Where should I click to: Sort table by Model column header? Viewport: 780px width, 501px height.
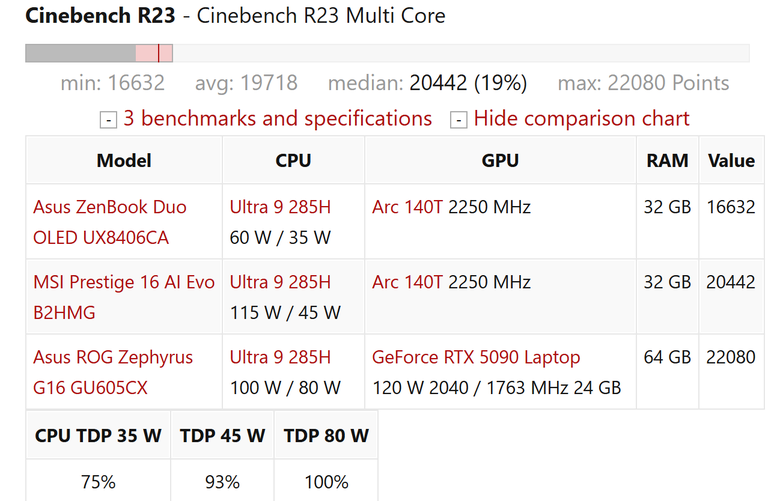[x=124, y=160]
